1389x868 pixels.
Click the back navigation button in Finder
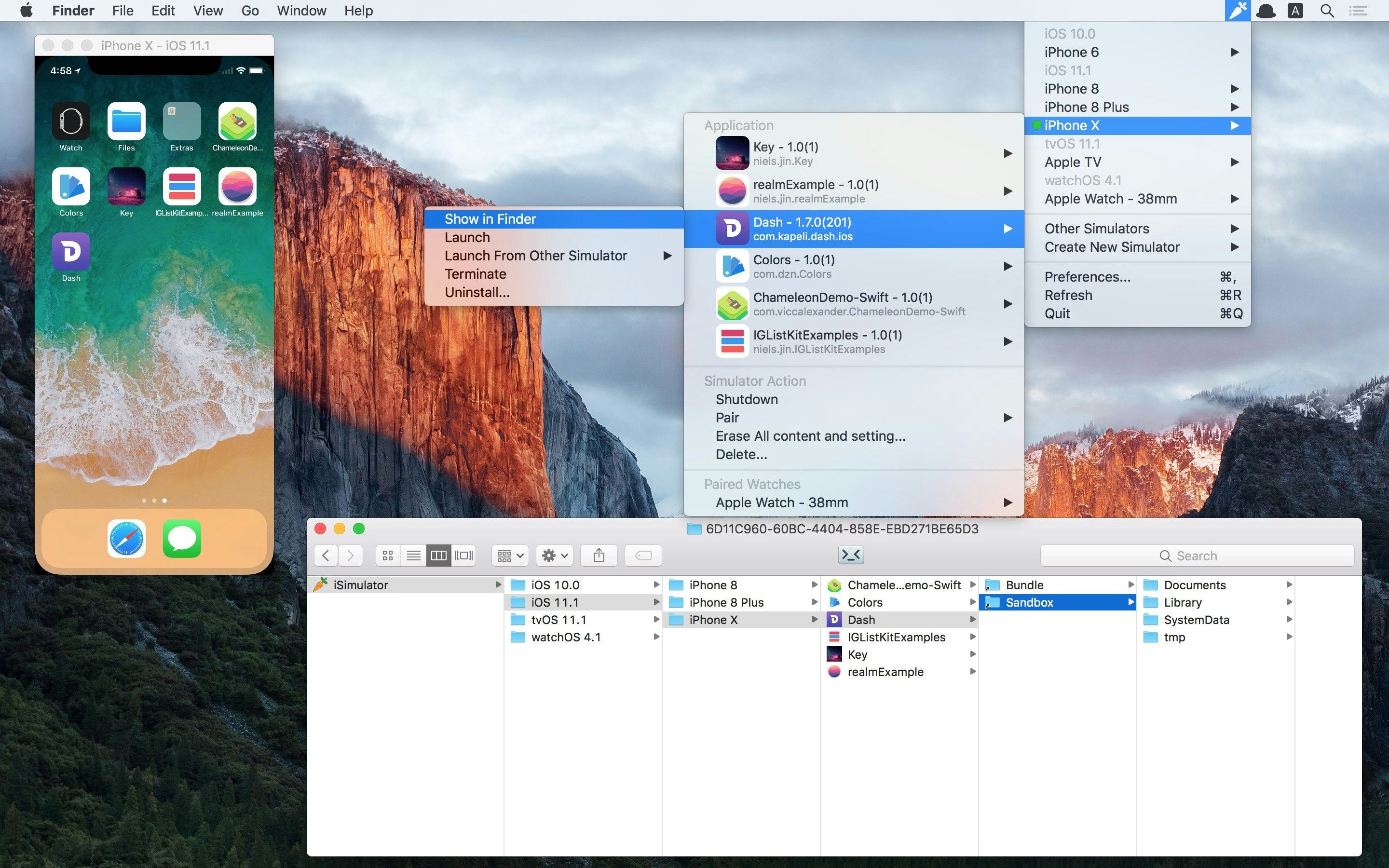click(x=325, y=555)
